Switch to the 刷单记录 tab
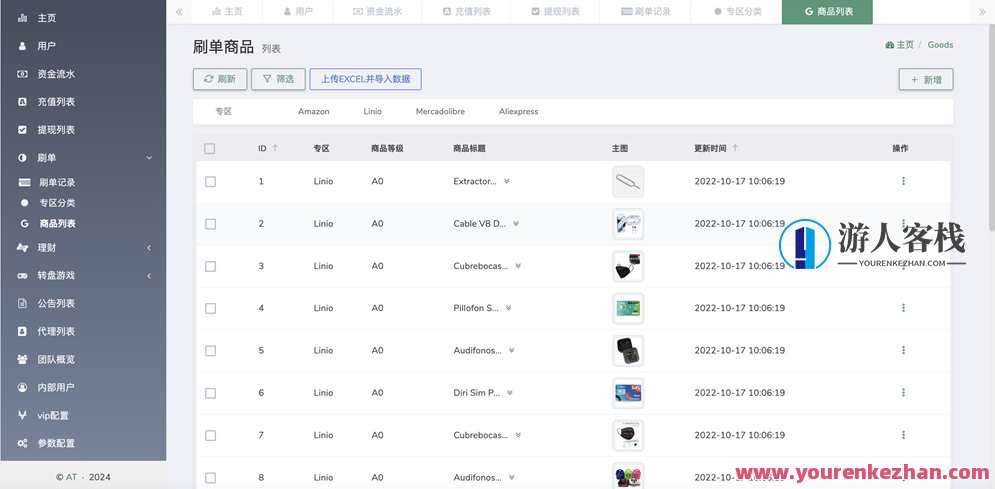The width and height of the screenshot is (995, 489). point(645,11)
